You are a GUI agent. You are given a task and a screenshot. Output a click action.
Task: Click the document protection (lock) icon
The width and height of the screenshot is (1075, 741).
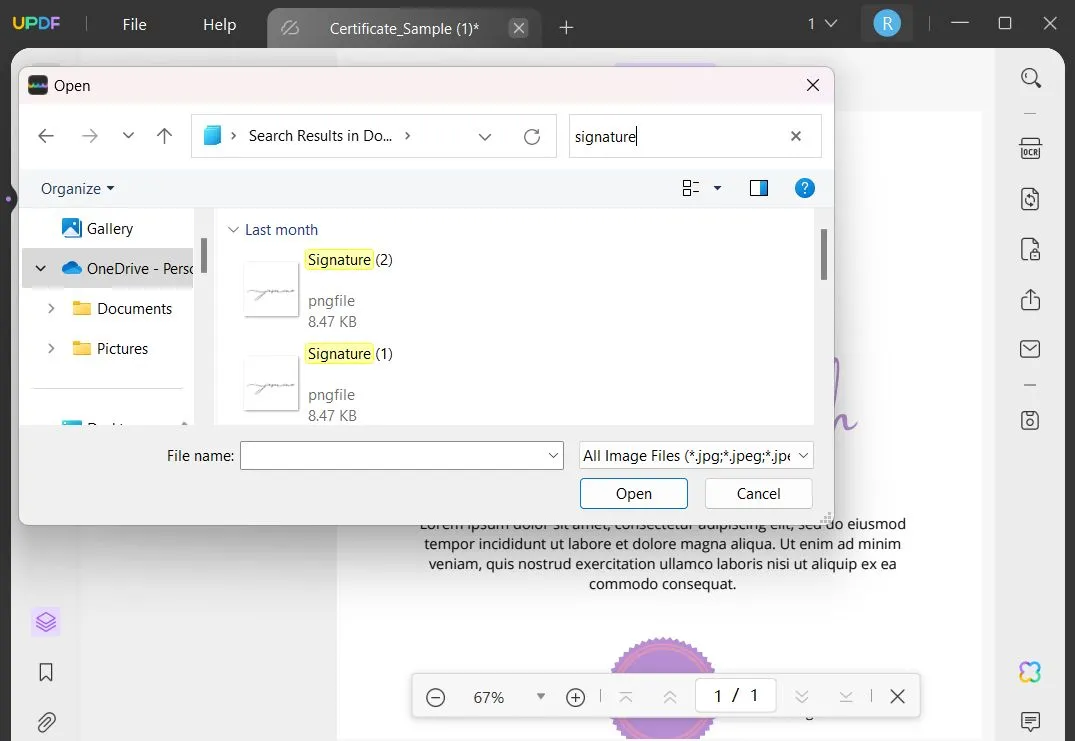[1031, 249]
